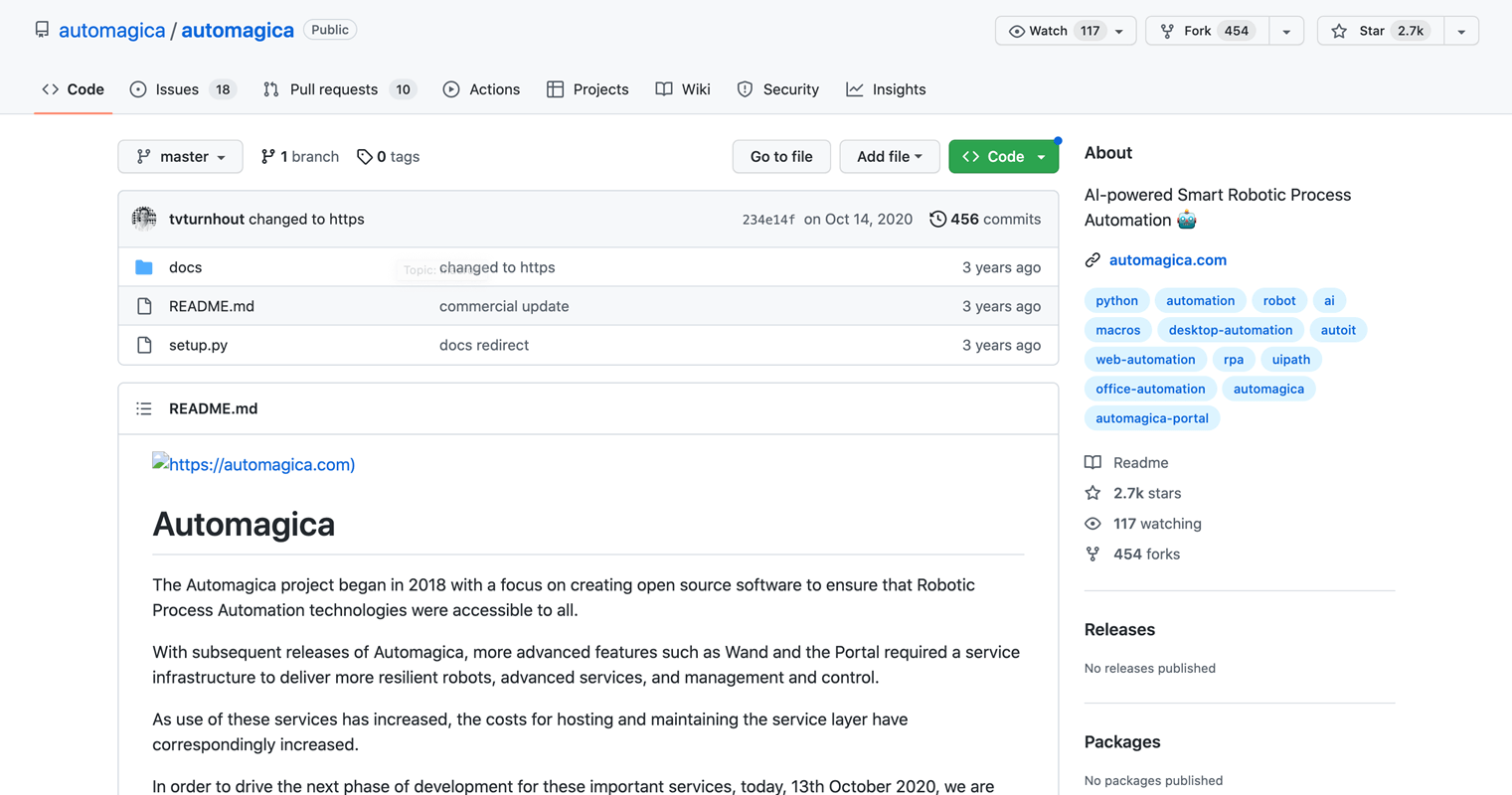Open the tvturnhout author link
Screen dimensions: 1512x795
pyautogui.click(x=207, y=219)
